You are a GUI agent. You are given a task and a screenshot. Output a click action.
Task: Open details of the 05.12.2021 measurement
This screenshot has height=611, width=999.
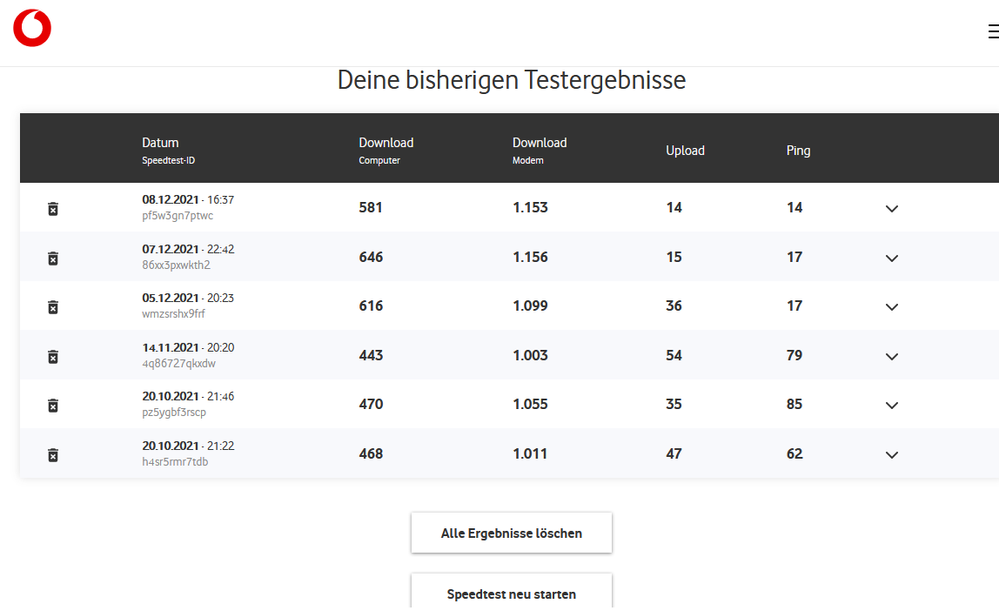tap(891, 307)
